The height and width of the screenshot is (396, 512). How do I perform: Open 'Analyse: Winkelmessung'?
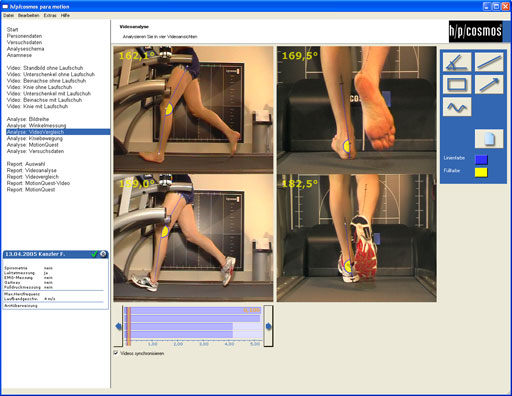tap(36, 125)
